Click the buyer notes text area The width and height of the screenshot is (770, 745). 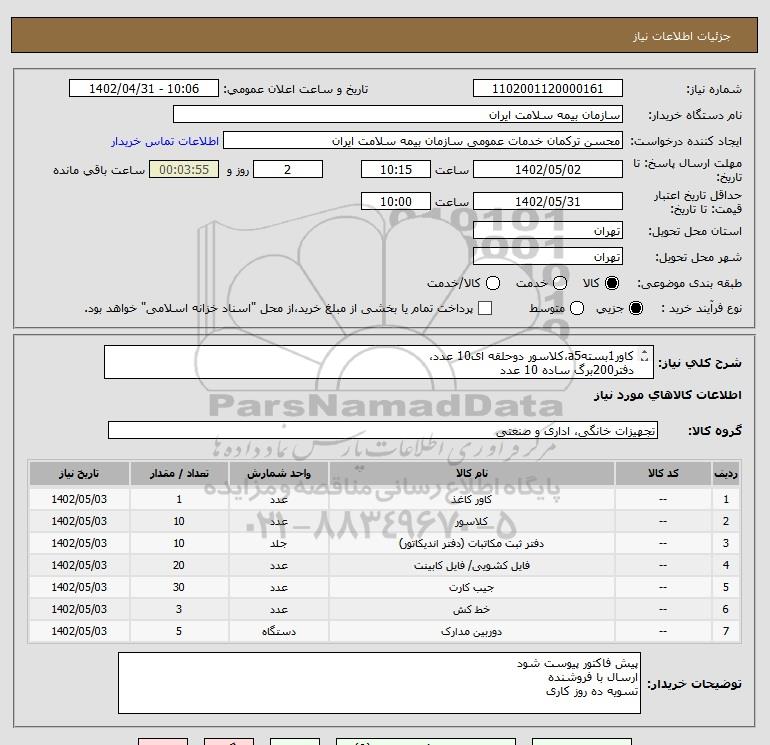[379, 683]
